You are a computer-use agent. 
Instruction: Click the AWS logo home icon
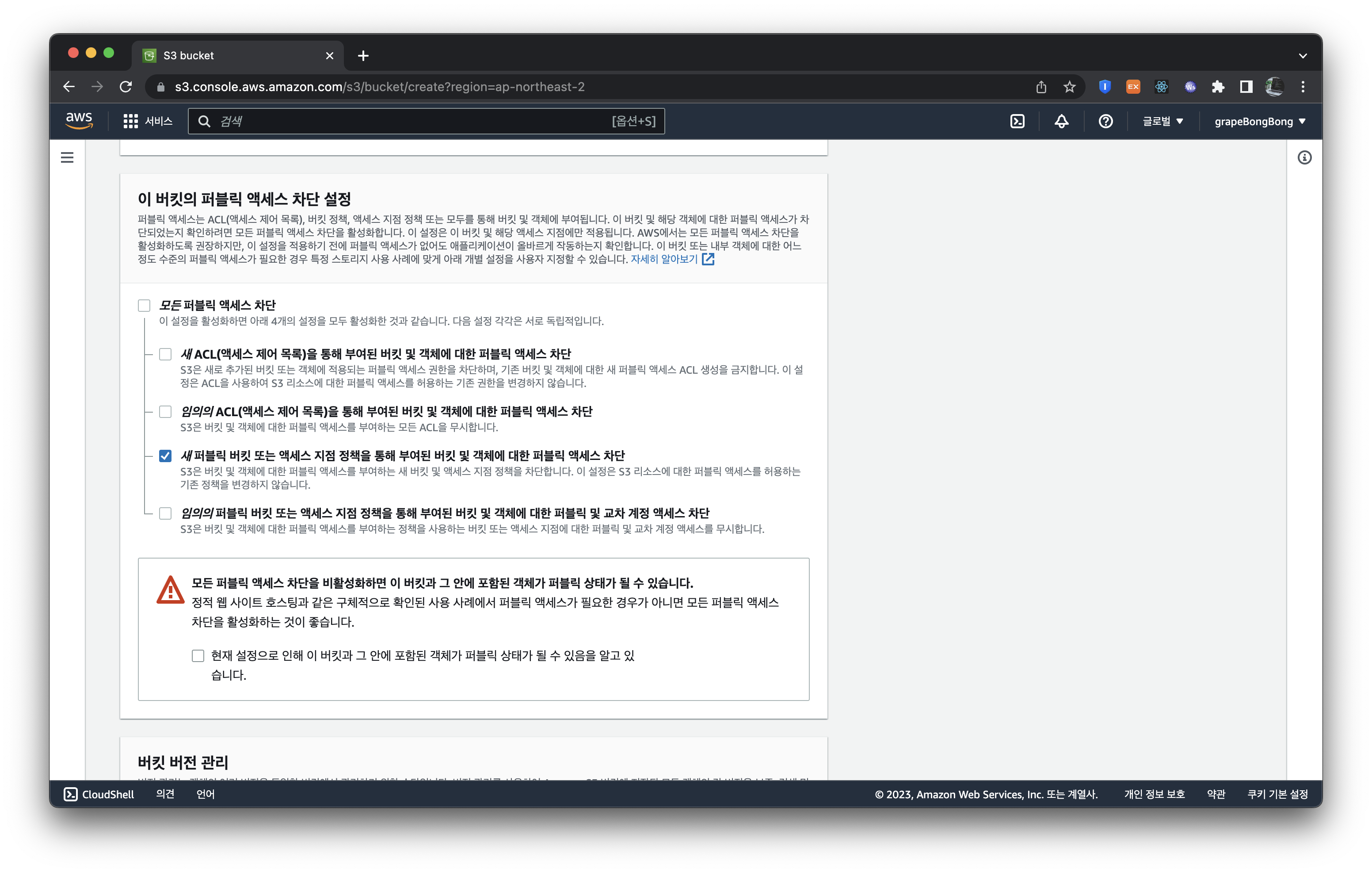pos(79,120)
